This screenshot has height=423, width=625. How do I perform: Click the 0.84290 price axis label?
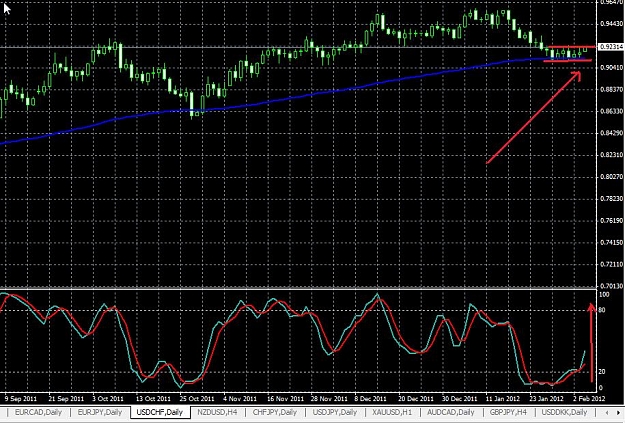click(612, 133)
